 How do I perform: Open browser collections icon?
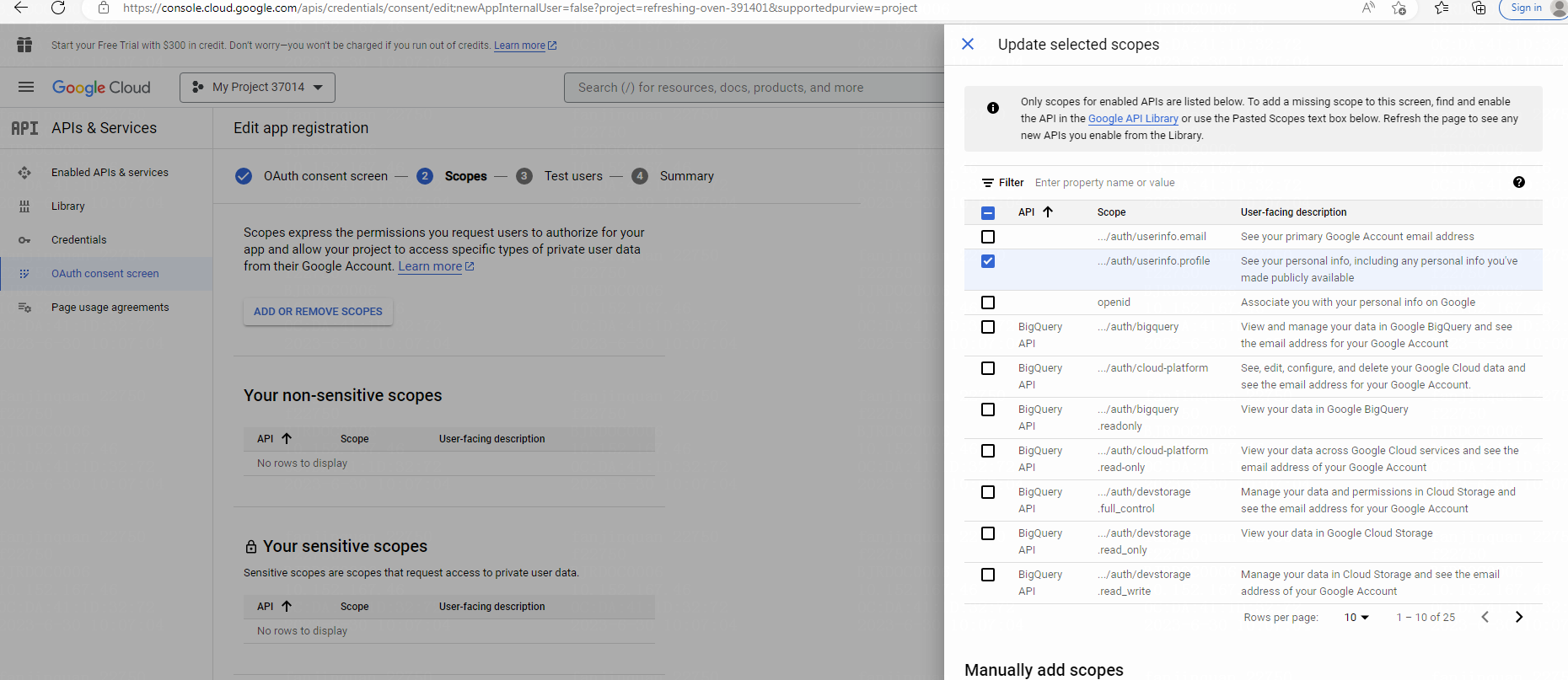coord(1479,8)
